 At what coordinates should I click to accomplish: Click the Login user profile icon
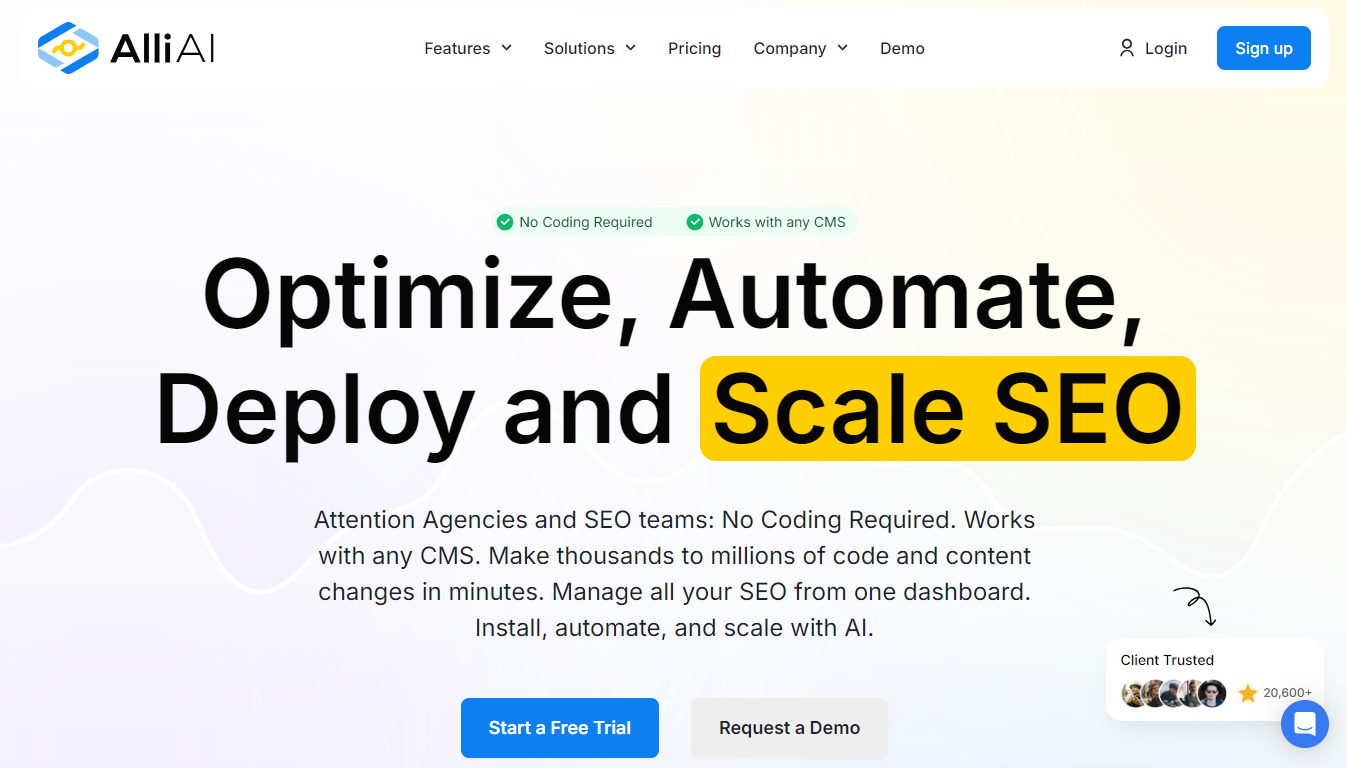[x=1127, y=48]
